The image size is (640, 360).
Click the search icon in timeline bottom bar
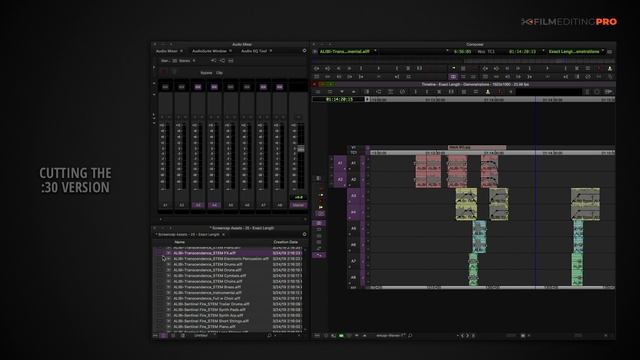coord(410,336)
